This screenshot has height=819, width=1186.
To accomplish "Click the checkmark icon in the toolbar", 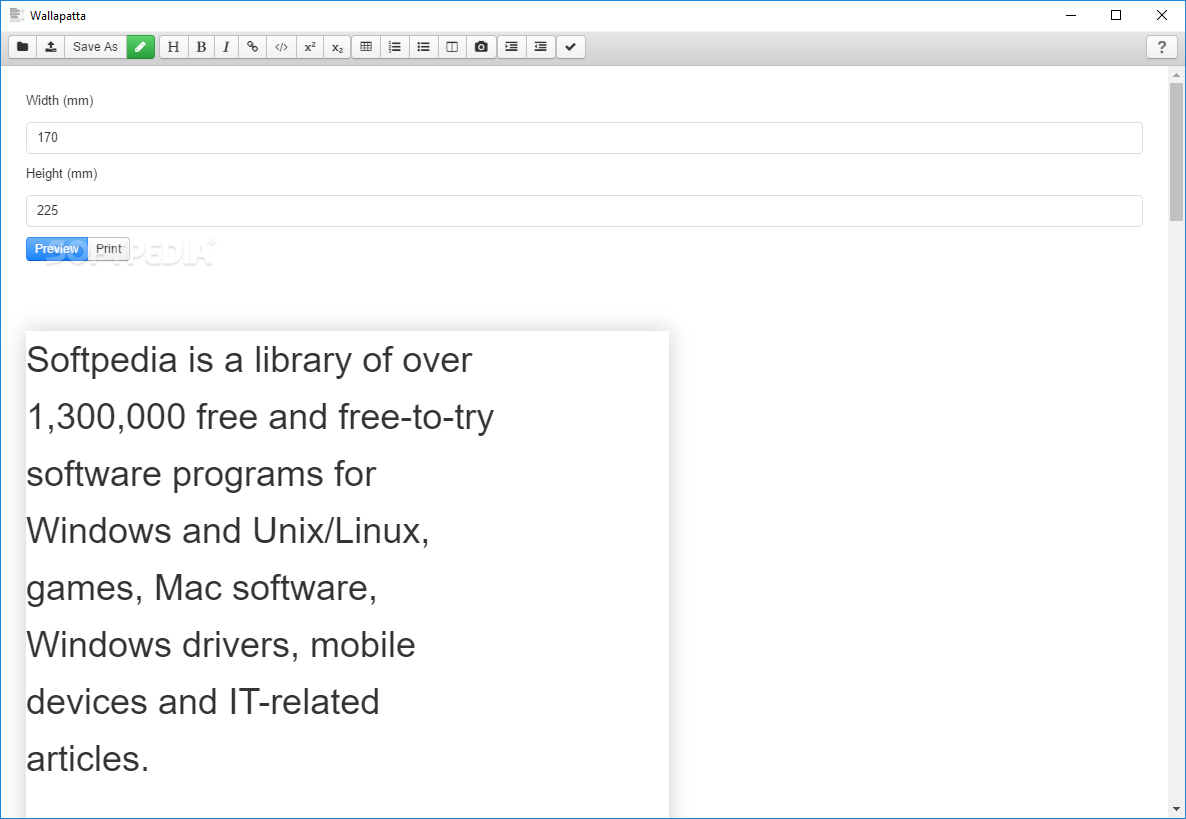I will pos(571,47).
